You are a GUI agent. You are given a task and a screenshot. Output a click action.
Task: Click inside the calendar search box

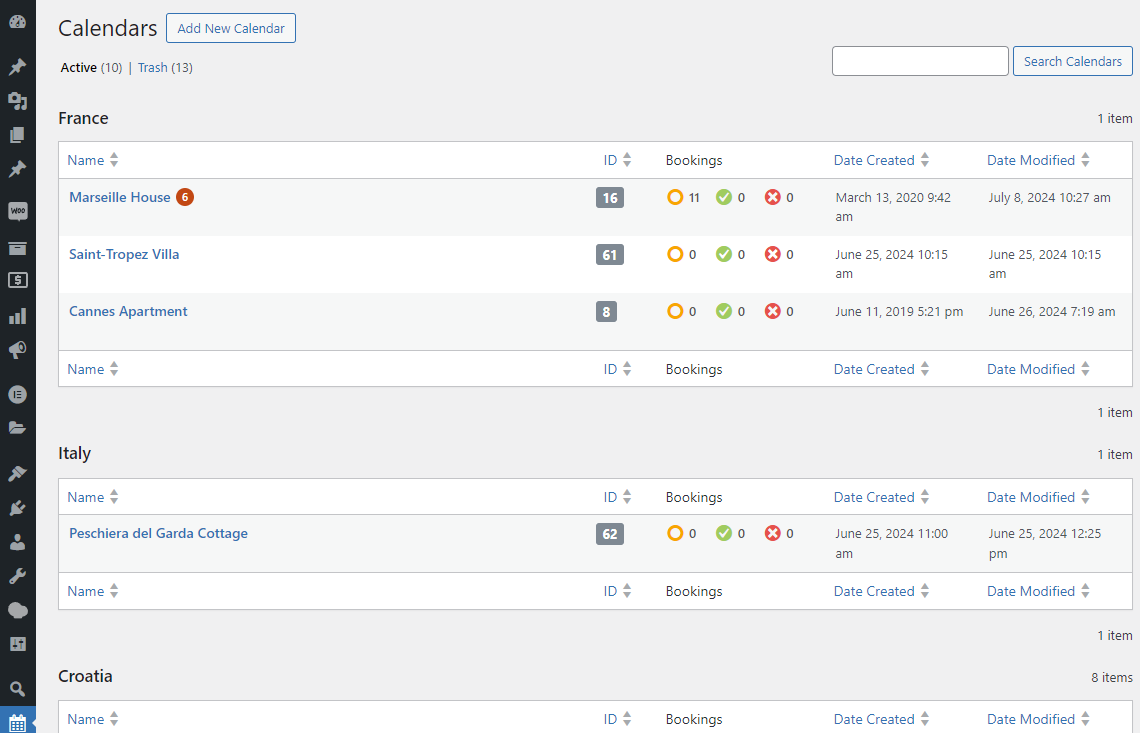(919, 61)
